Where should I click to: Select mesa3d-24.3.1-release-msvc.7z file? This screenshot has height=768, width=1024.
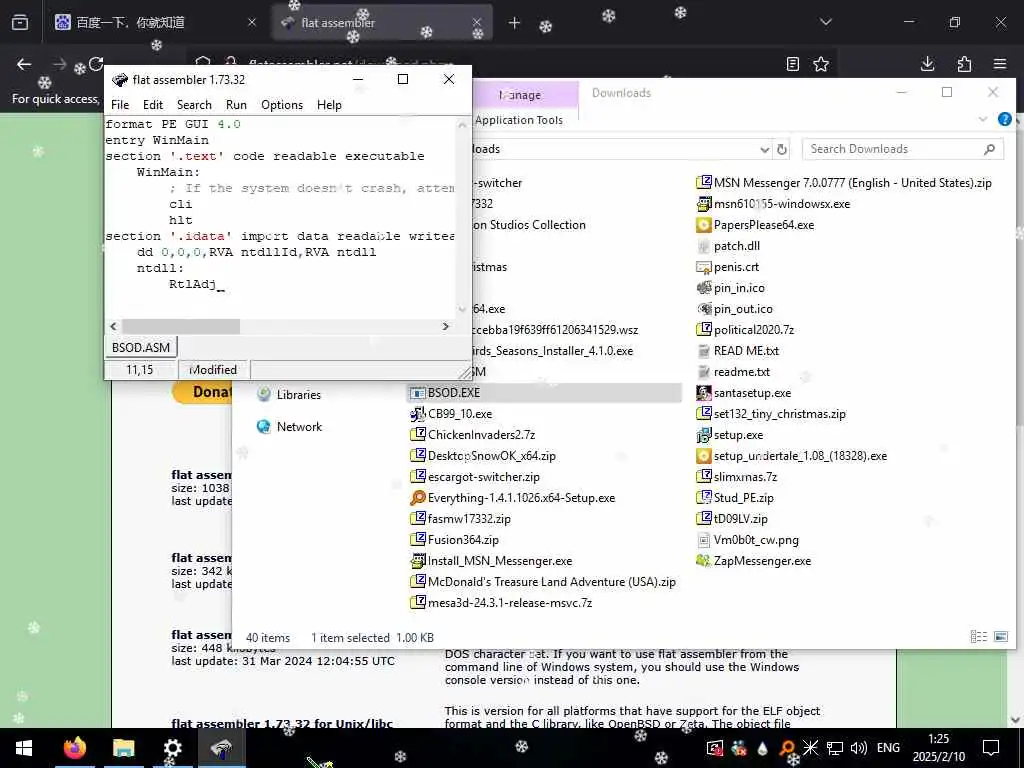coord(501,602)
